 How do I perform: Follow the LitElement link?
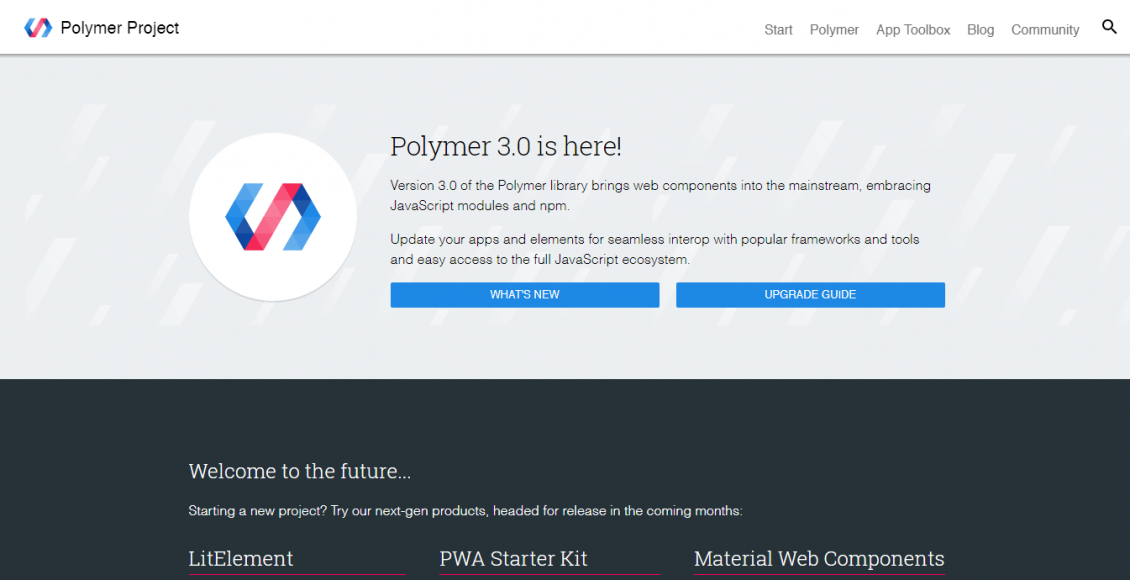[241, 559]
